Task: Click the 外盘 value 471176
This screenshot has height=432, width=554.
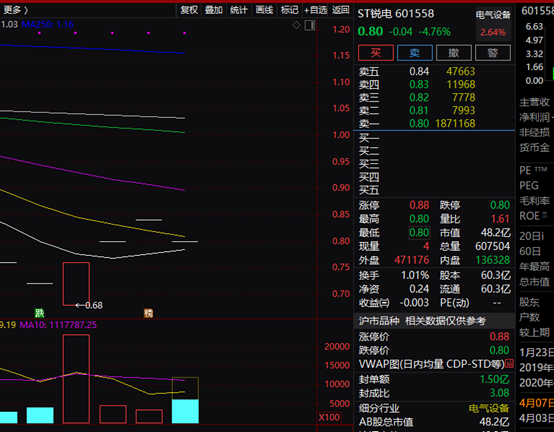Action: (x=412, y=260)
